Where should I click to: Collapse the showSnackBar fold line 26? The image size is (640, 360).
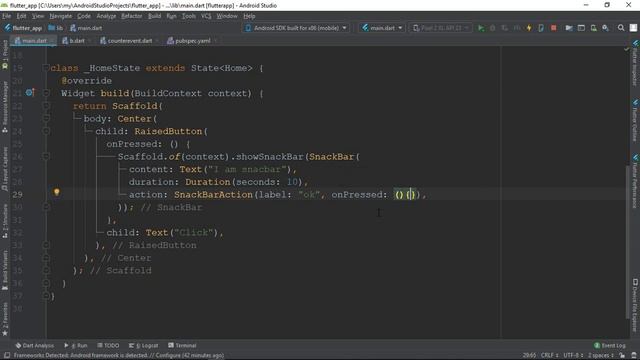[46, 156]
